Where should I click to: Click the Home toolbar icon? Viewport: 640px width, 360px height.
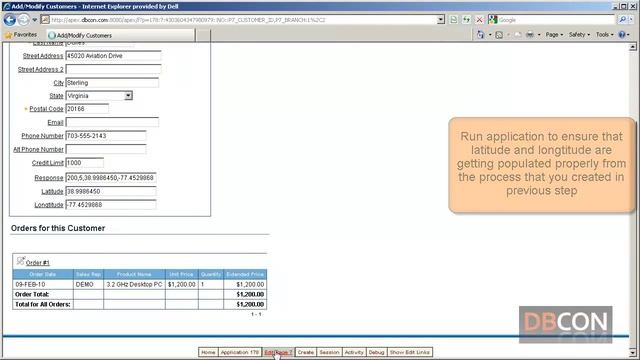point(480,35)
